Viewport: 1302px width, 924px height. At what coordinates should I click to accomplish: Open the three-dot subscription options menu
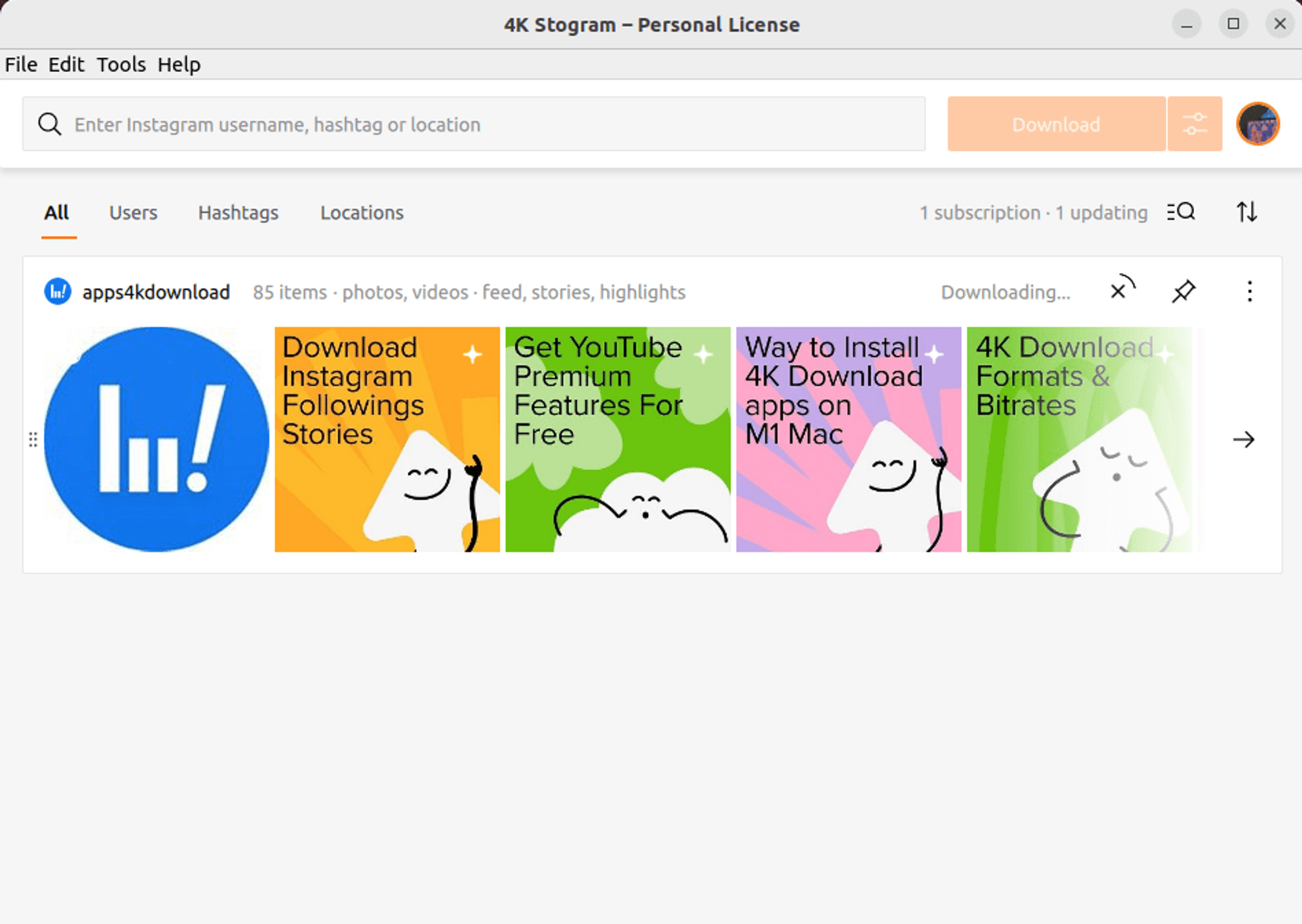click(1250, 291)
